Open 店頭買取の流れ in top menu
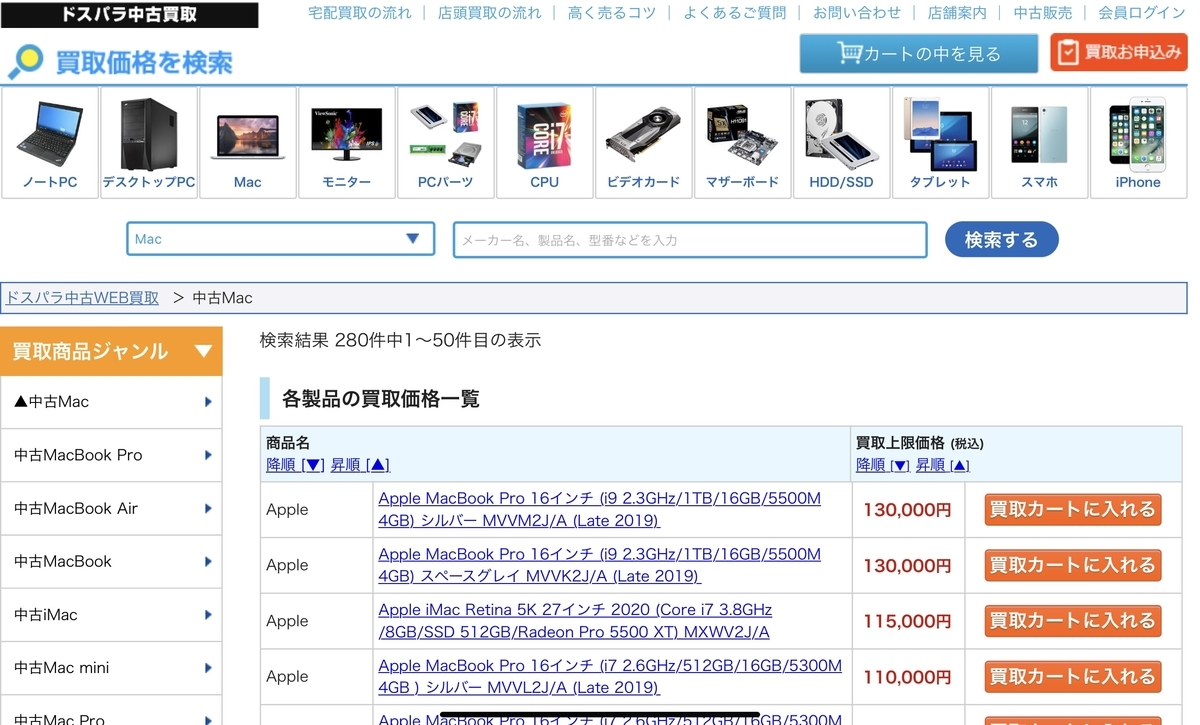 pyautogui.click(x=490, y=13)
